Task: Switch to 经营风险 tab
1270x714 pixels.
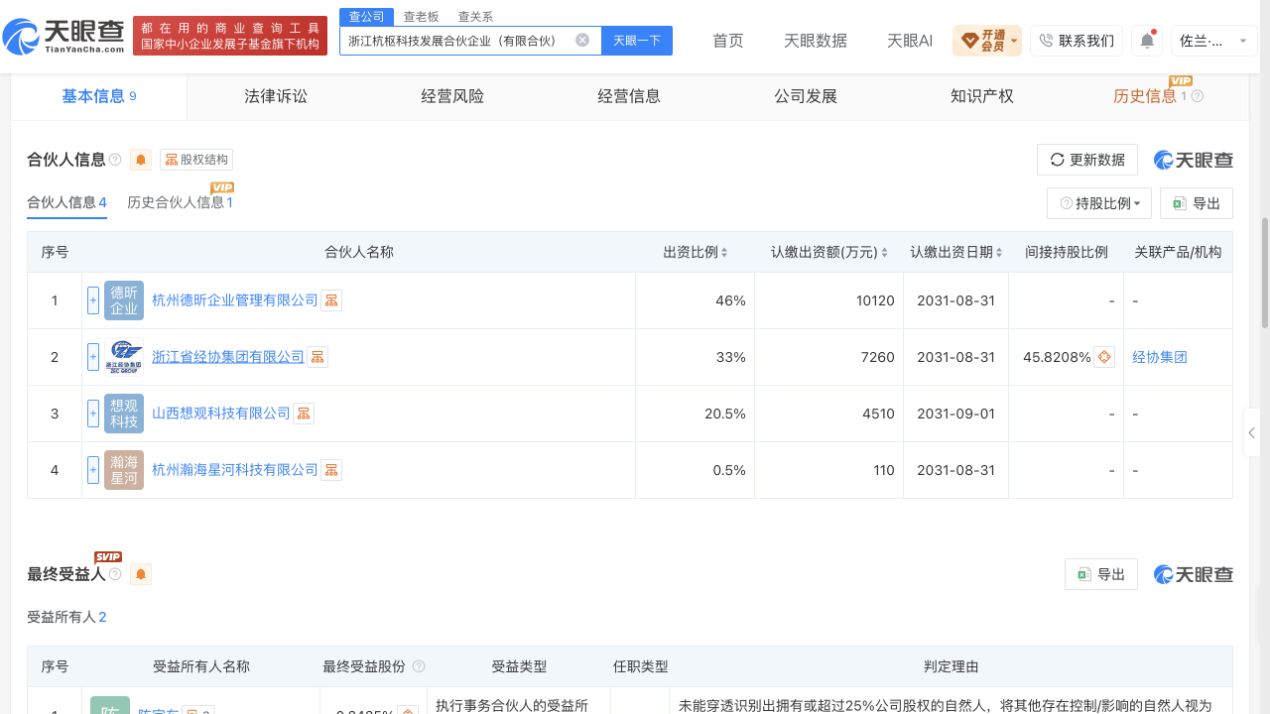Action: tap(452, 97)
